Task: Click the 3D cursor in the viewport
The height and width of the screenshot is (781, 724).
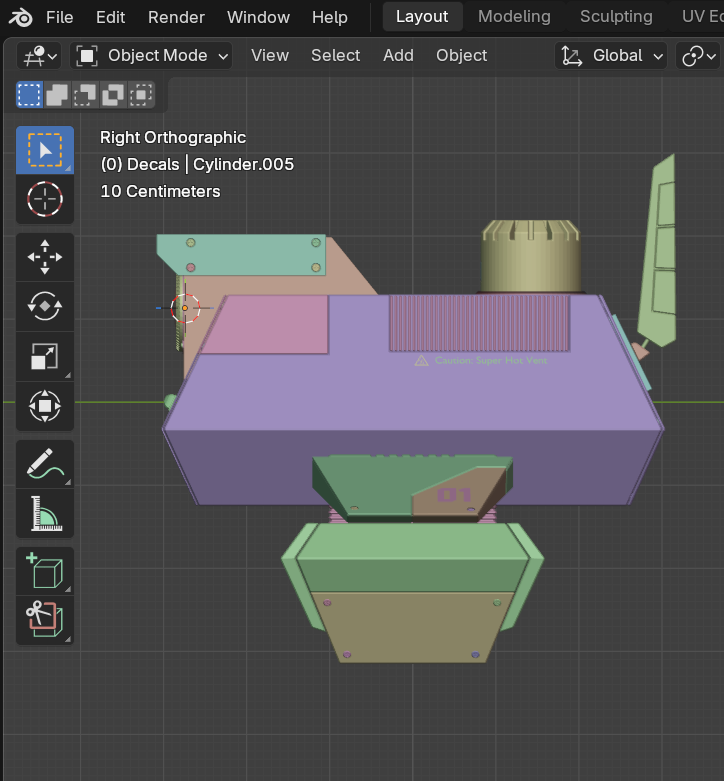Action: (185, 308)
